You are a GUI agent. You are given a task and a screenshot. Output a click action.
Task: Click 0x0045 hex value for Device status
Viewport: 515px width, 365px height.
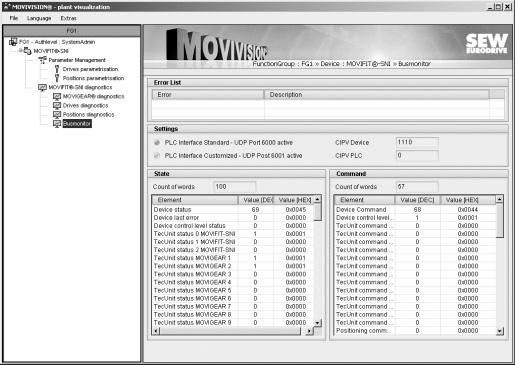(296, 210)
